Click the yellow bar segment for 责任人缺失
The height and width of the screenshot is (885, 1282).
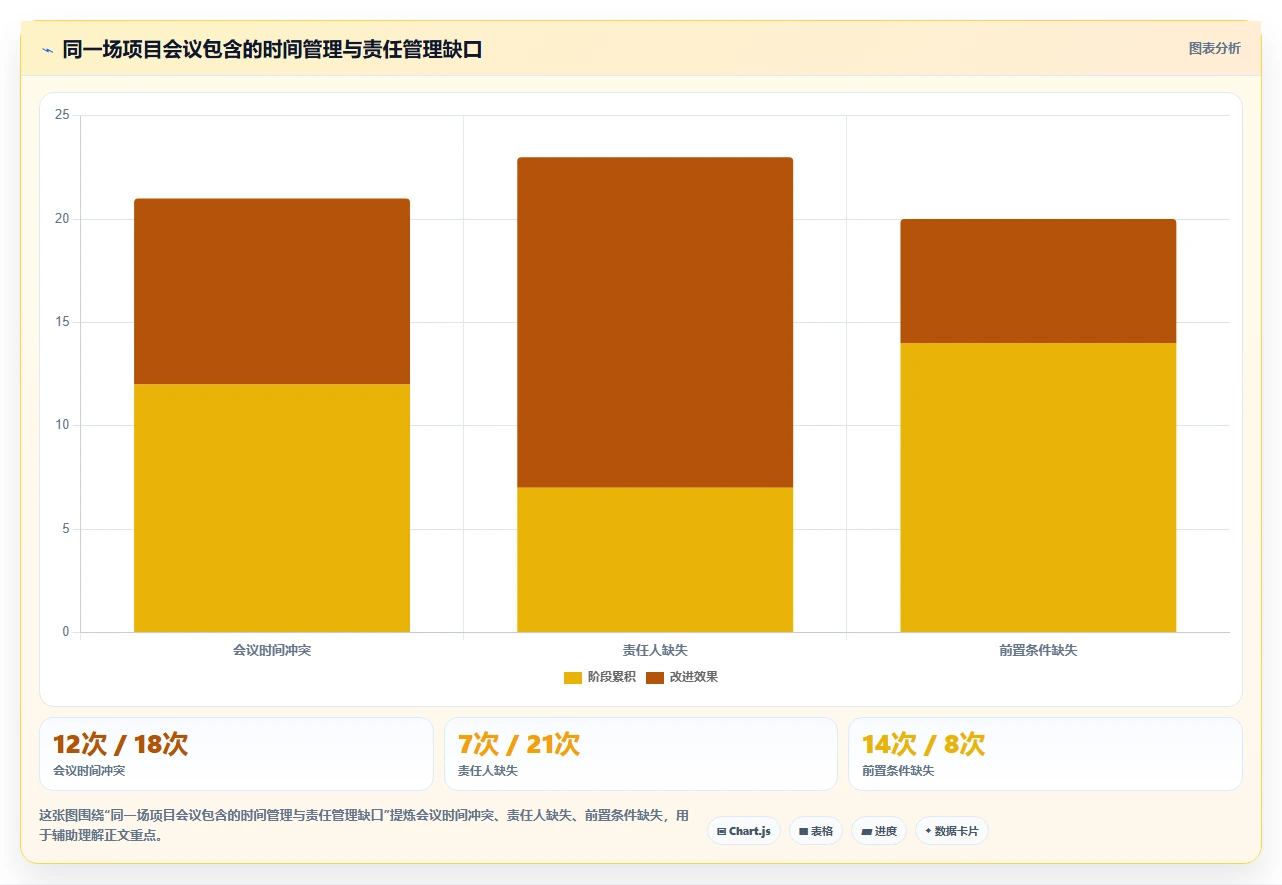pyautogui.click(x=655, y=560)
